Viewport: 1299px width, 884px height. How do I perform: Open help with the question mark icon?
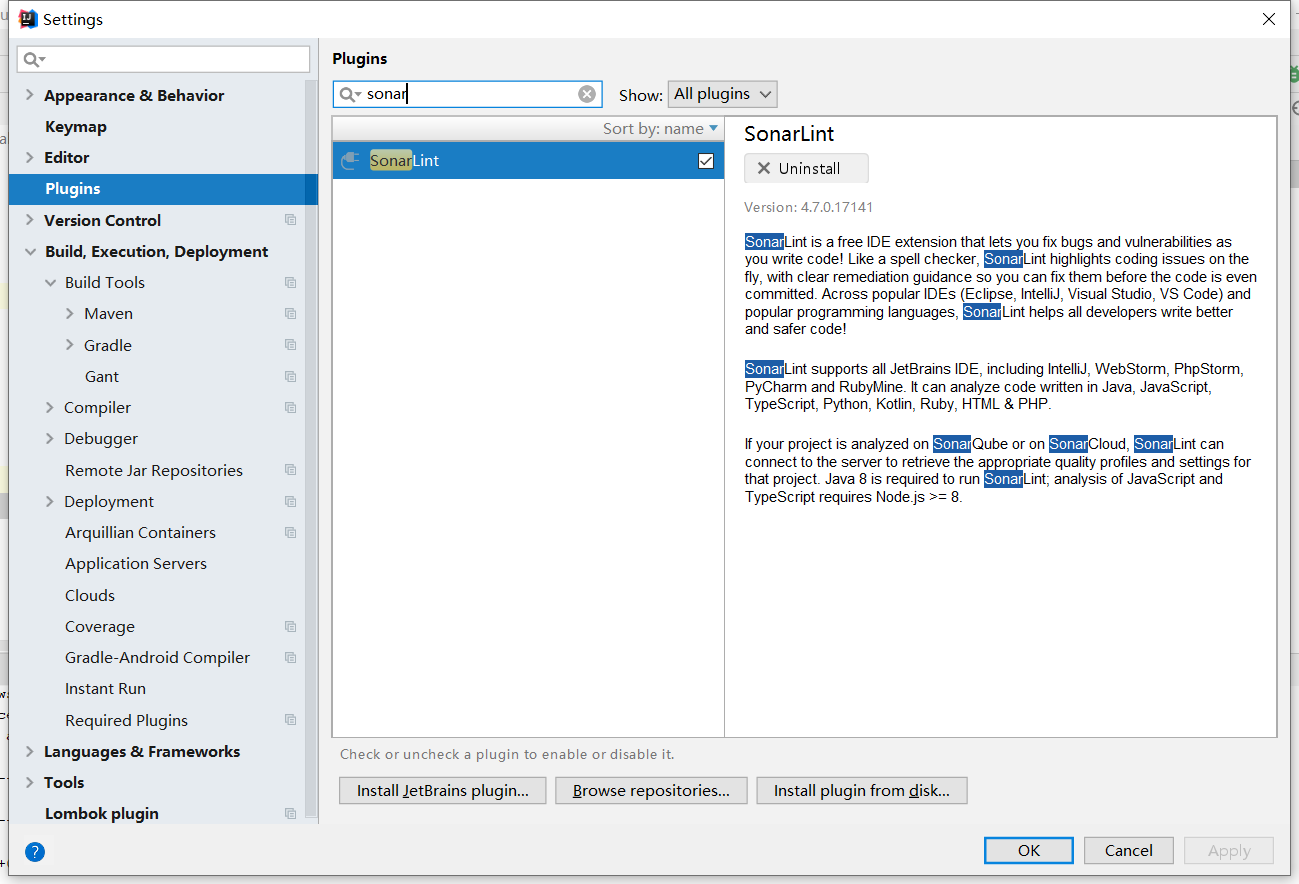tap(35, 852)
